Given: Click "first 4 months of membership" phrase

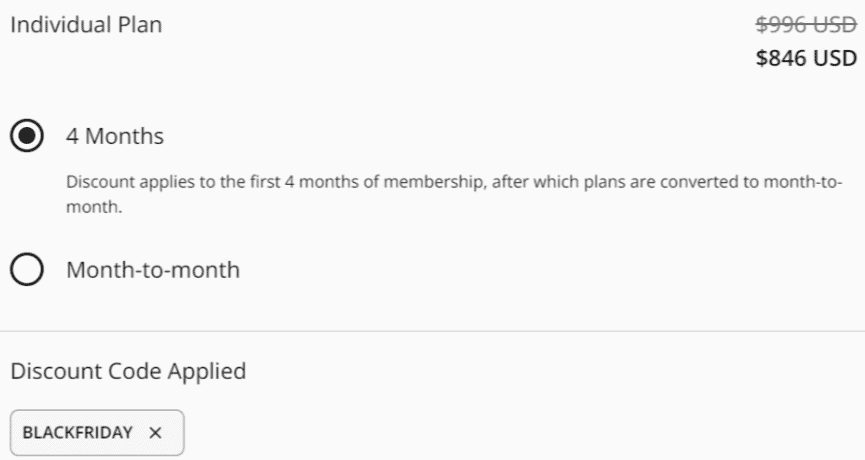Looking at the screenshot, I should [x=378, y=185].
